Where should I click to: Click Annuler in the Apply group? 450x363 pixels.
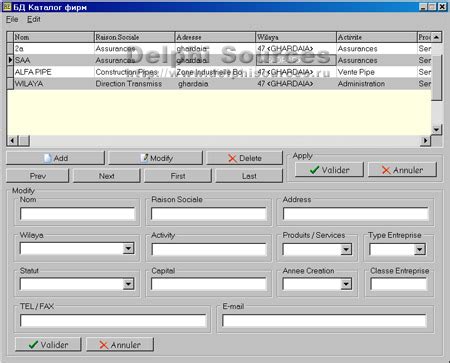[402, 170]
